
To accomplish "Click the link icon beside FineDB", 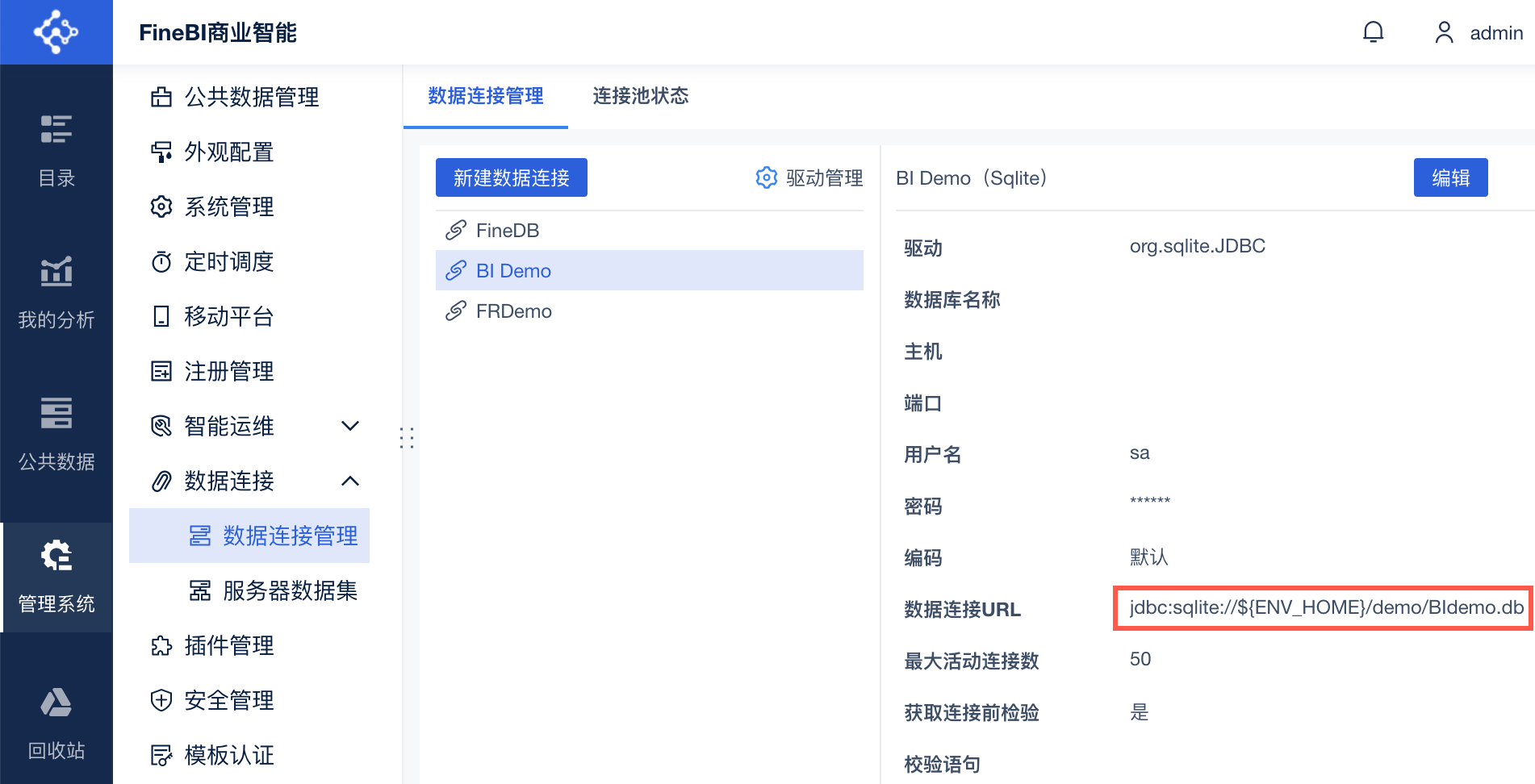I will (456, 231).
